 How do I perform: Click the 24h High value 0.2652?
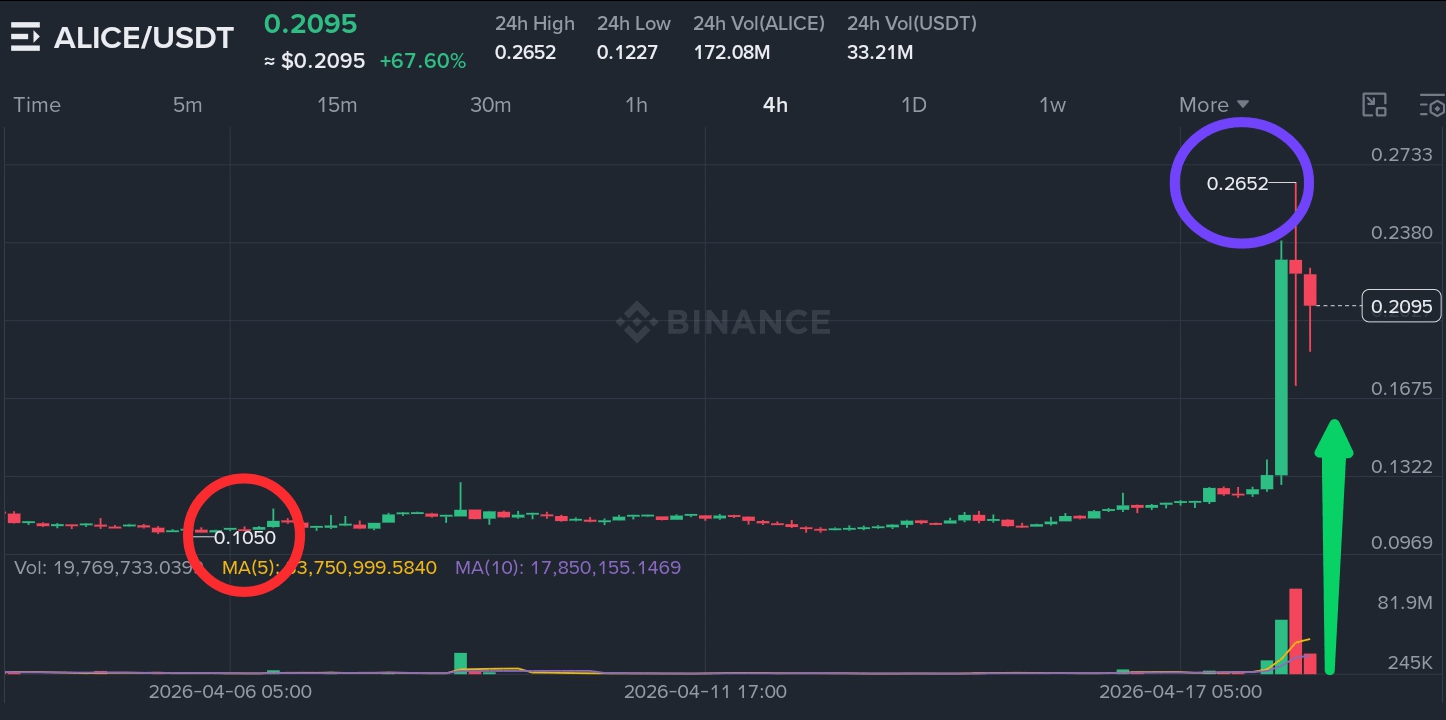[525, 52]
